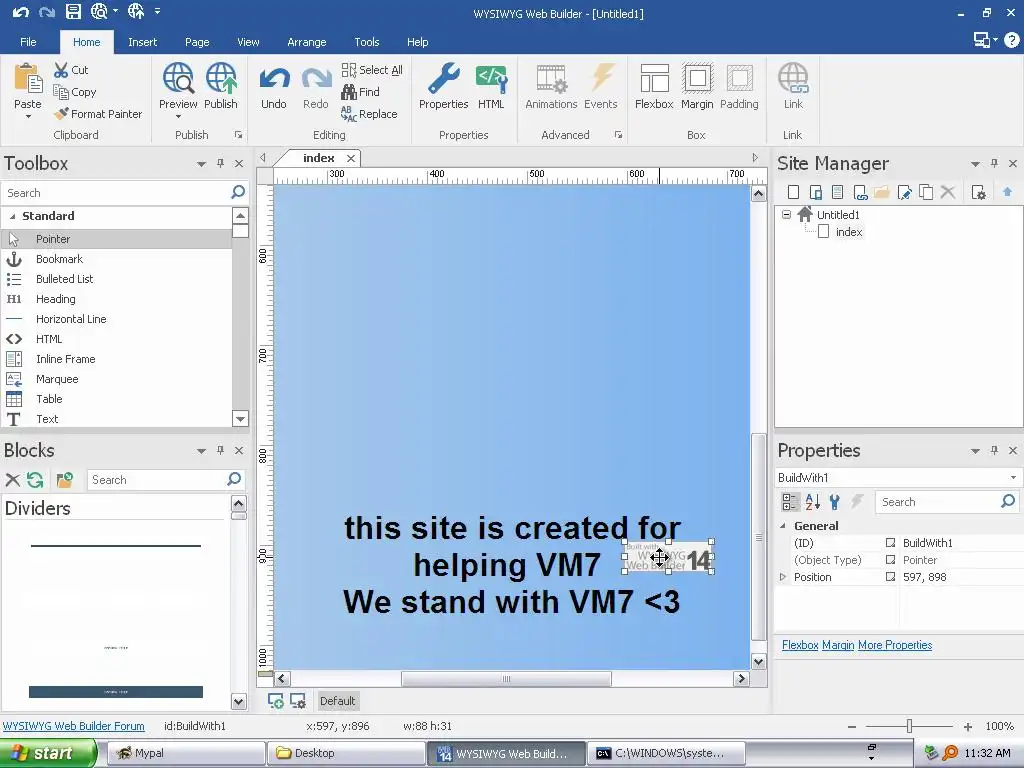Switch to the Arrange ribbon tab
The image size is (1024, 768).
tap(306, 42)
